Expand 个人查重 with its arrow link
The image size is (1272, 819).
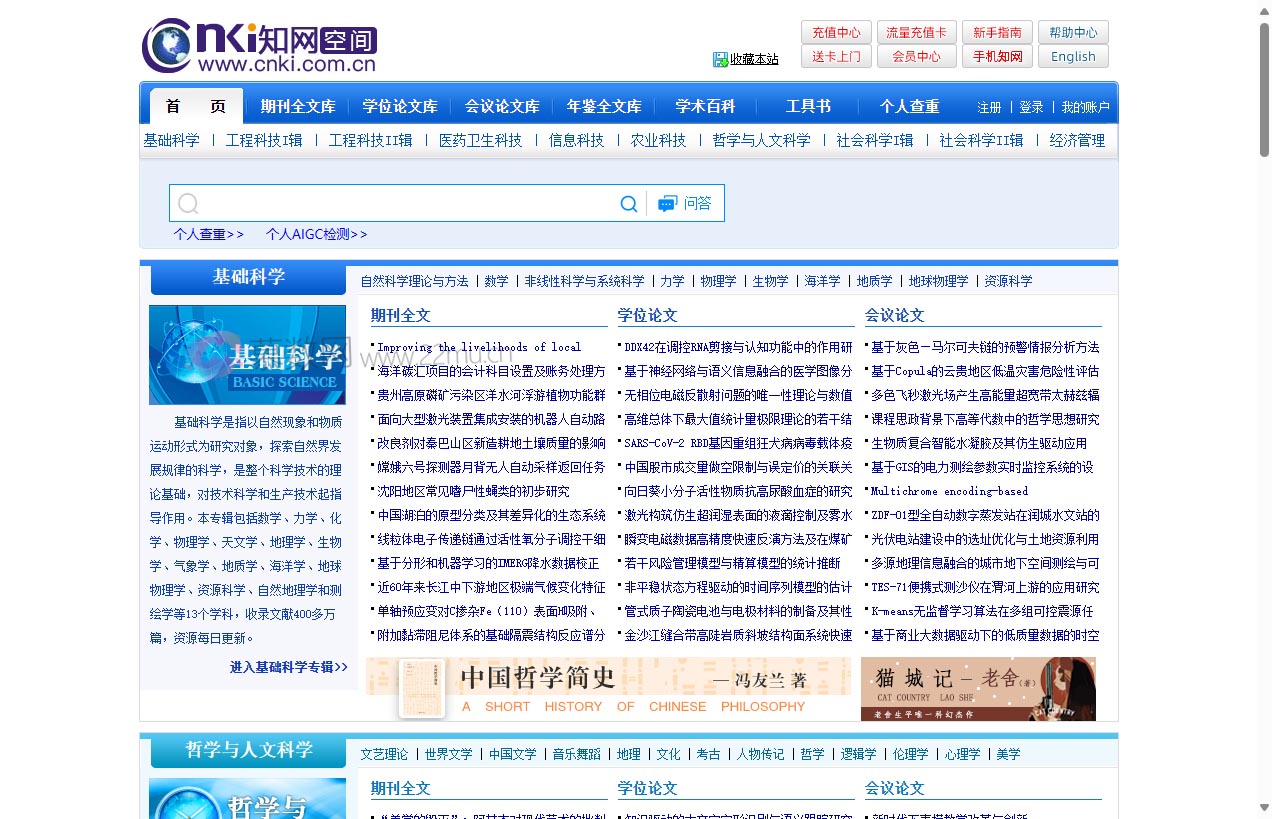pyautogui.click(x=208, y=234)
